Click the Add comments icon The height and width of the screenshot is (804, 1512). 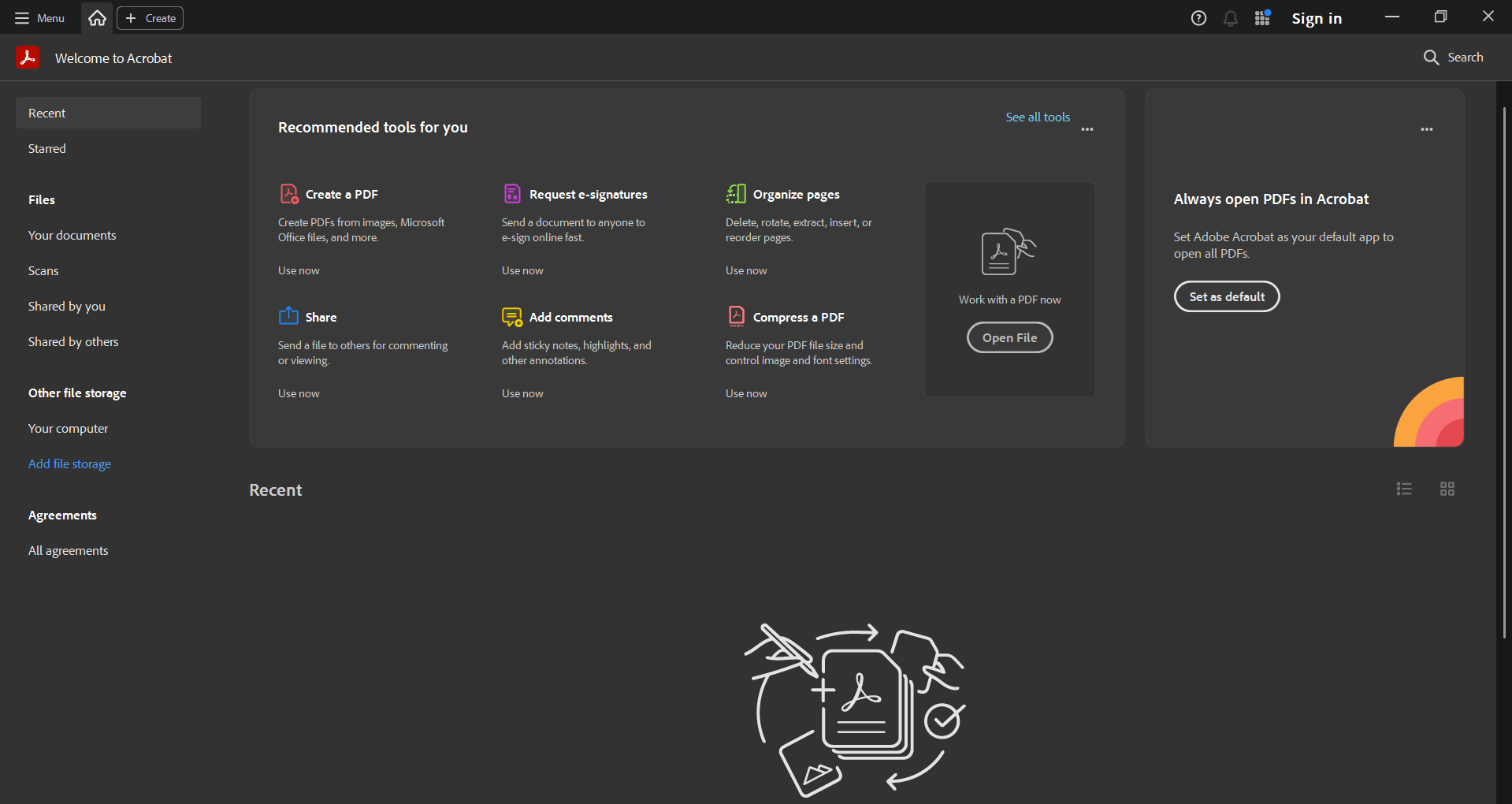512,317
